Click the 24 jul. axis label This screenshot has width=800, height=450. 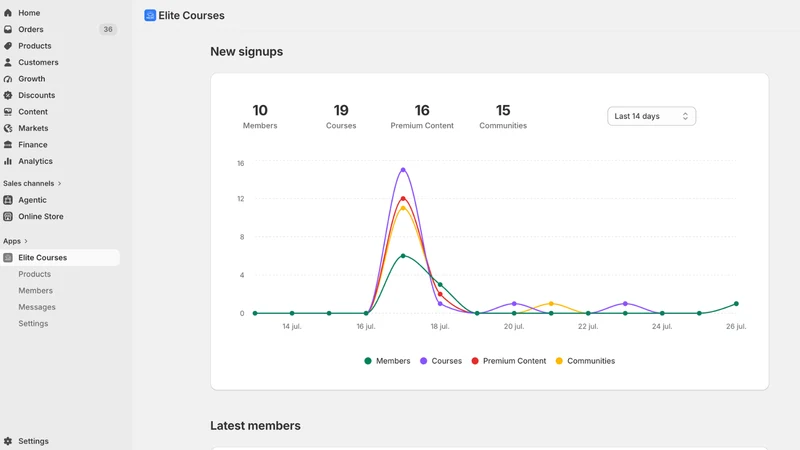click(x=662, y=327)
